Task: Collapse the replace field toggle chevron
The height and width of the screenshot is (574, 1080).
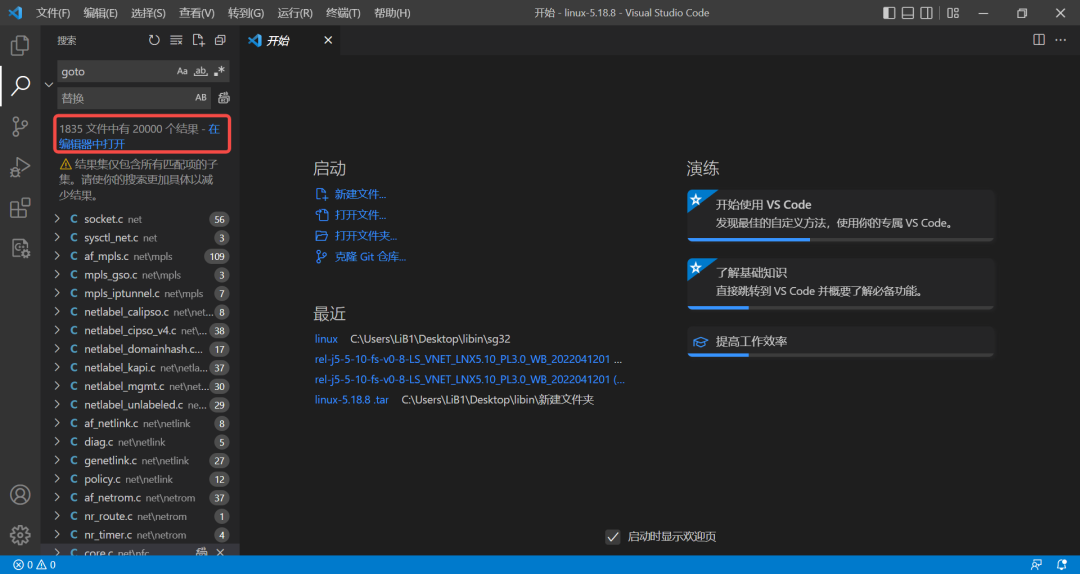Action: coord(49,84)
